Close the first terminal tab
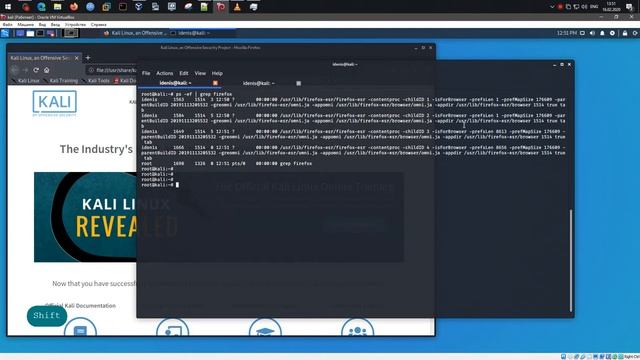 click(x=215, y=83)
